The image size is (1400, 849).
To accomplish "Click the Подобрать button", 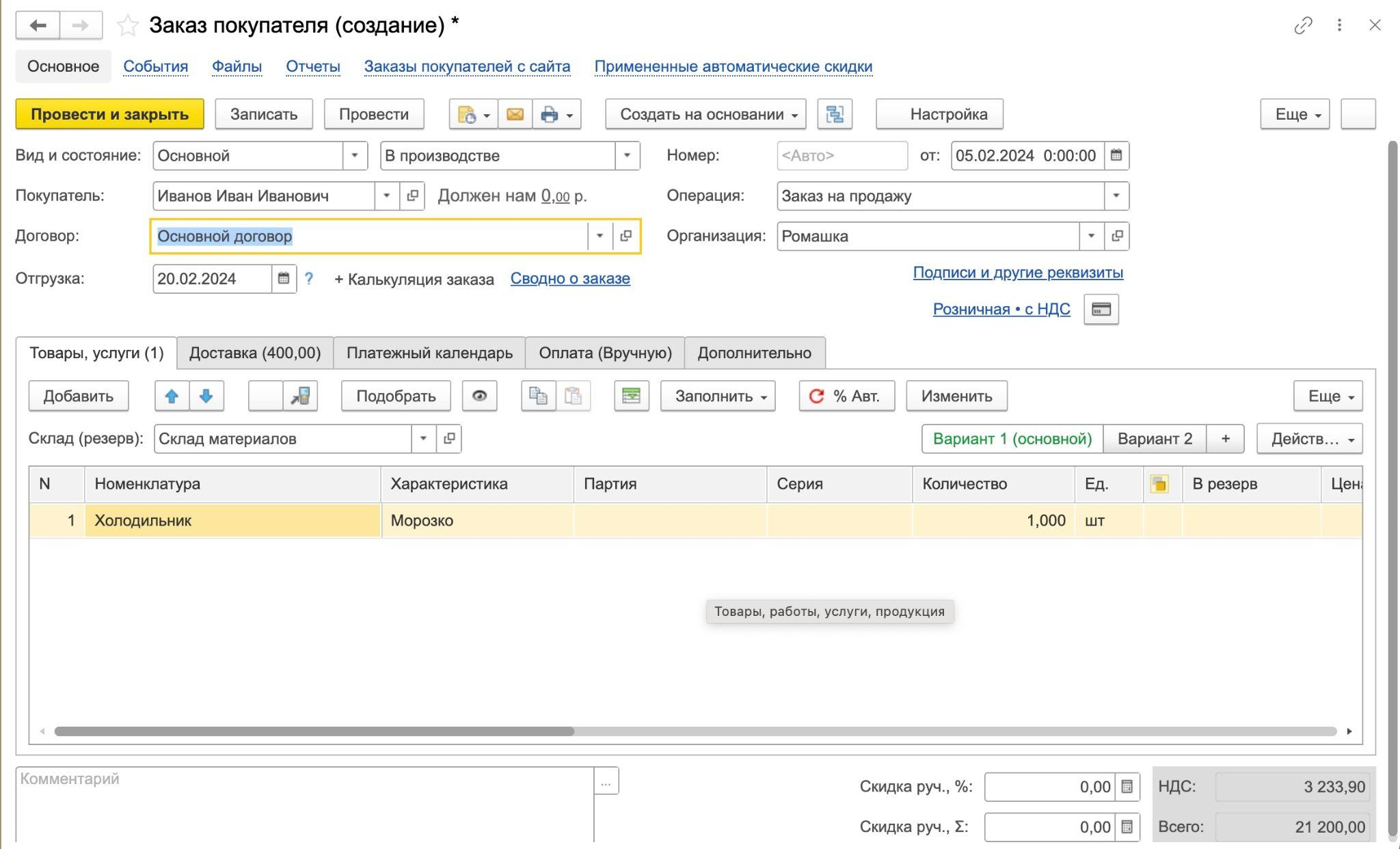I will point(396,396).
